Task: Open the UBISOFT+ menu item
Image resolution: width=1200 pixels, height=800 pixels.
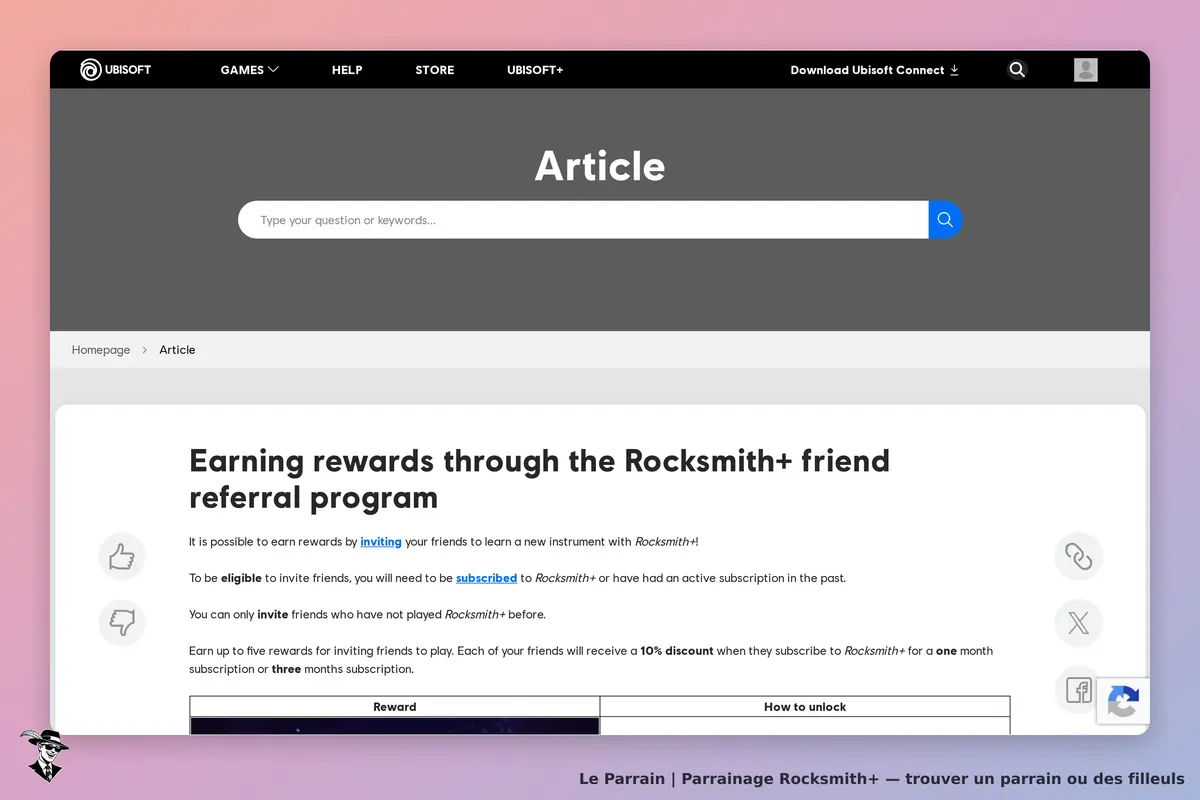Action: click(x=535, y=70)
